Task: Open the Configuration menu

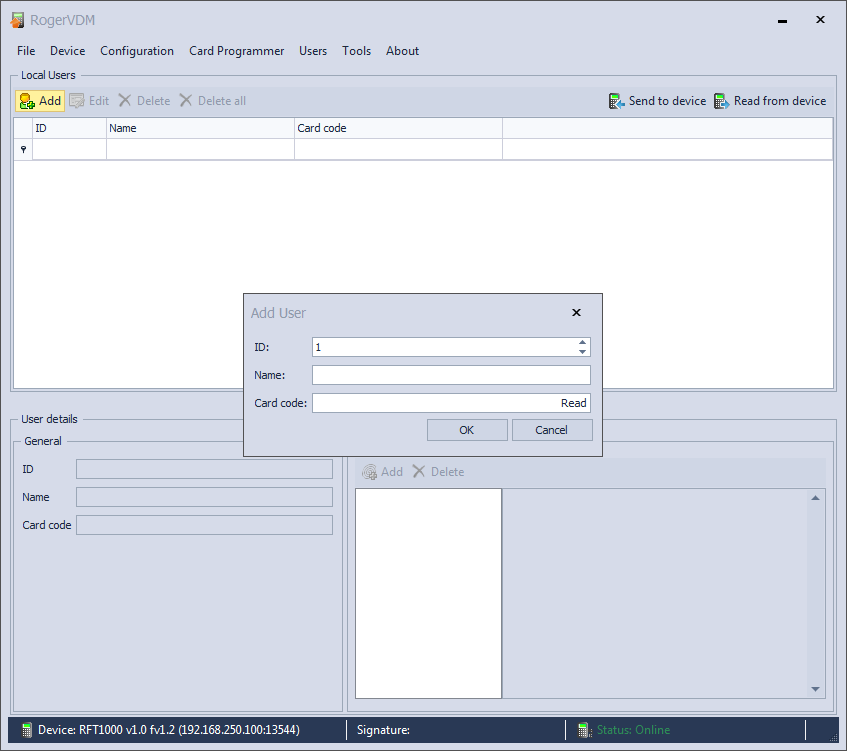Action: click(x=137, y=51)
